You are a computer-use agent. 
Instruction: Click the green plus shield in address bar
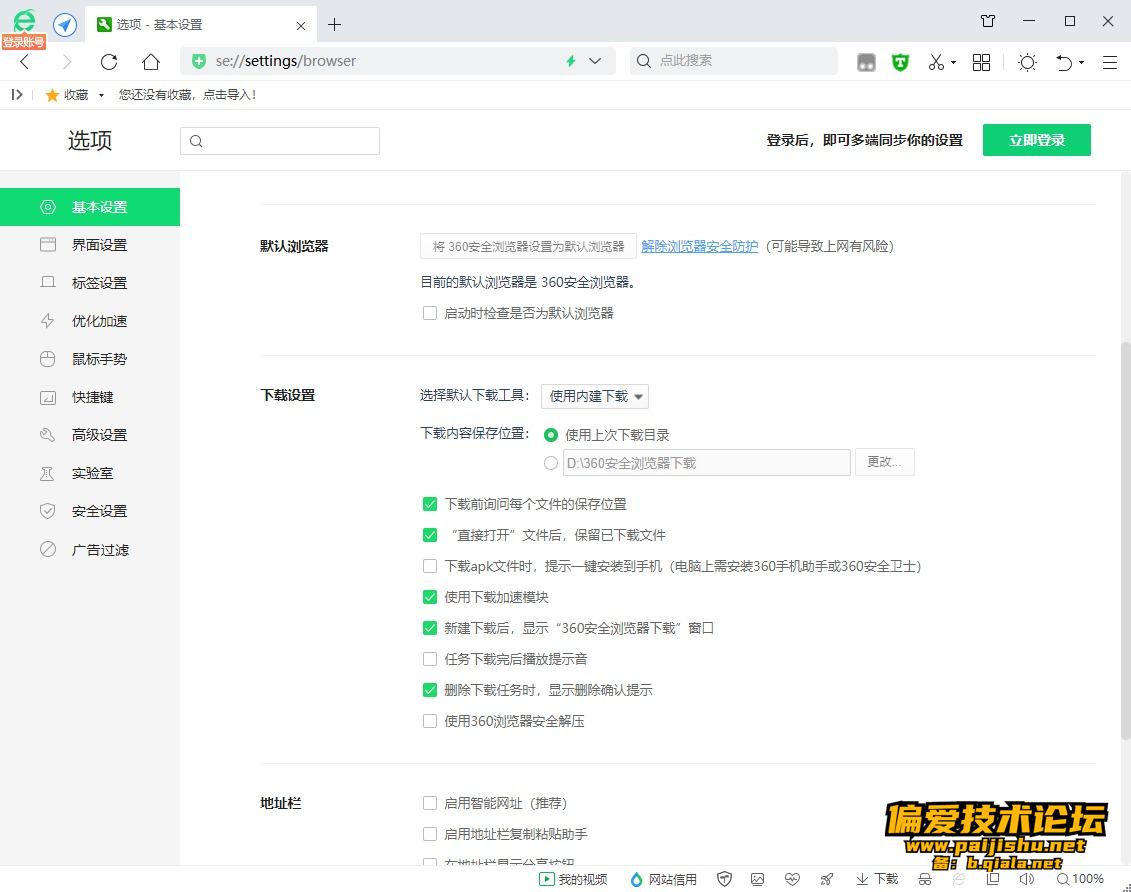pos(199,61)
